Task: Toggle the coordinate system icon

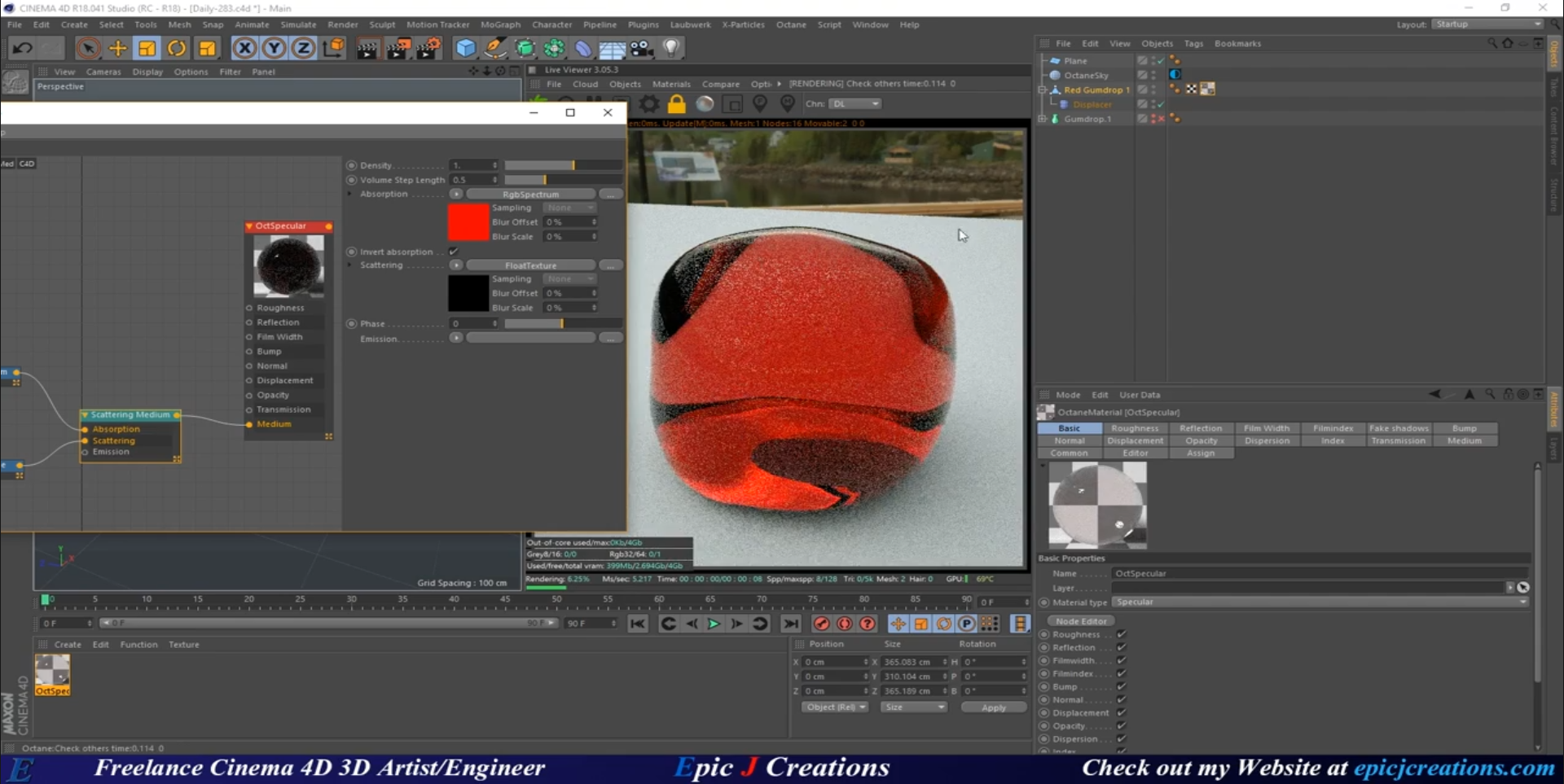Action: (x=333, y=48)
